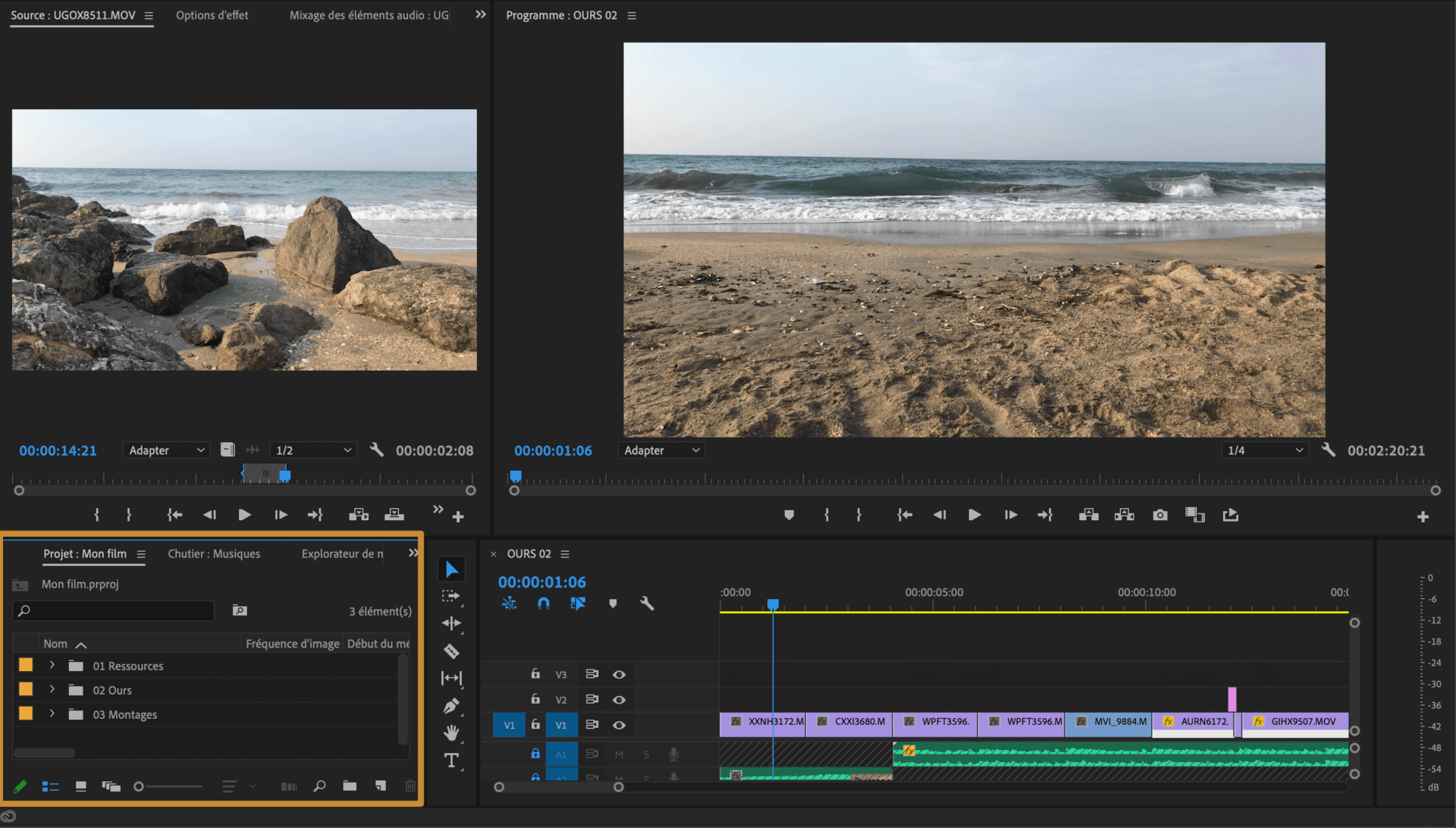Select the Razor tool

point(451,651)
